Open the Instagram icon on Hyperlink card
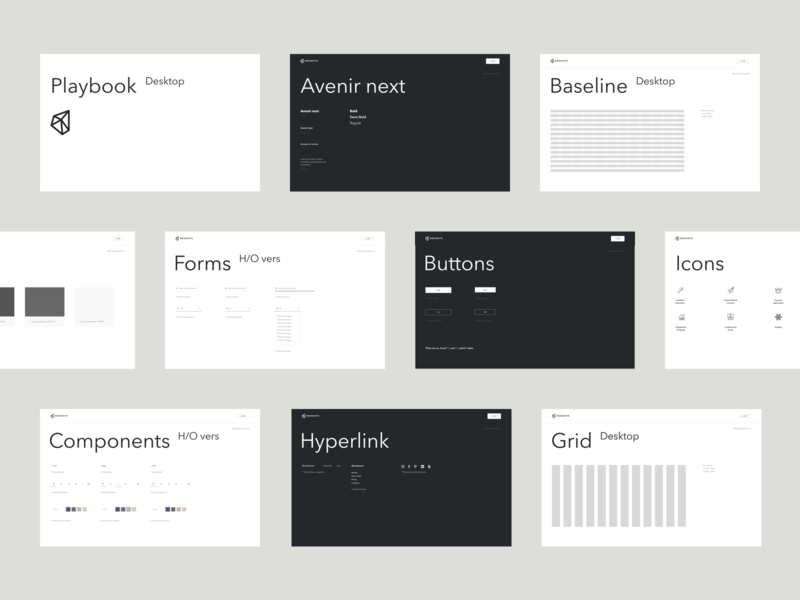Image resolution: width=800 pixels, height=600 pixels. [x=403, y=466]
